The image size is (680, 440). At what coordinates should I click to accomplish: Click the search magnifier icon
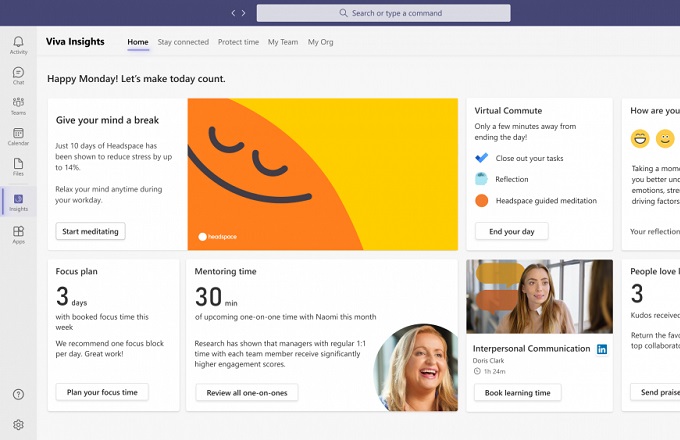343,13
